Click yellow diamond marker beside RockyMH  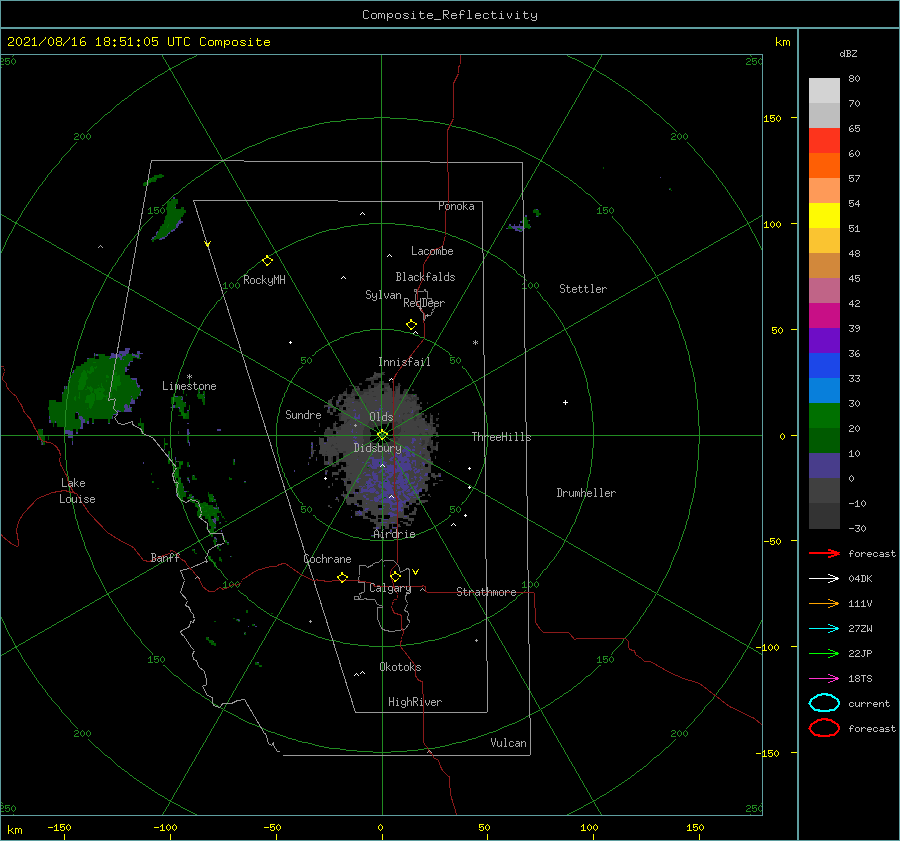pyautogui.click(x=267, y=261)
